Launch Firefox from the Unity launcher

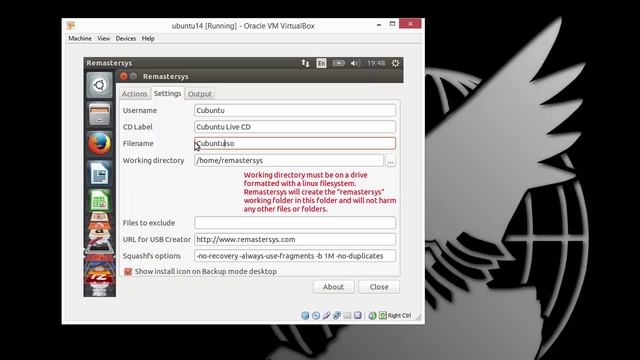click(x=99, y=144)
